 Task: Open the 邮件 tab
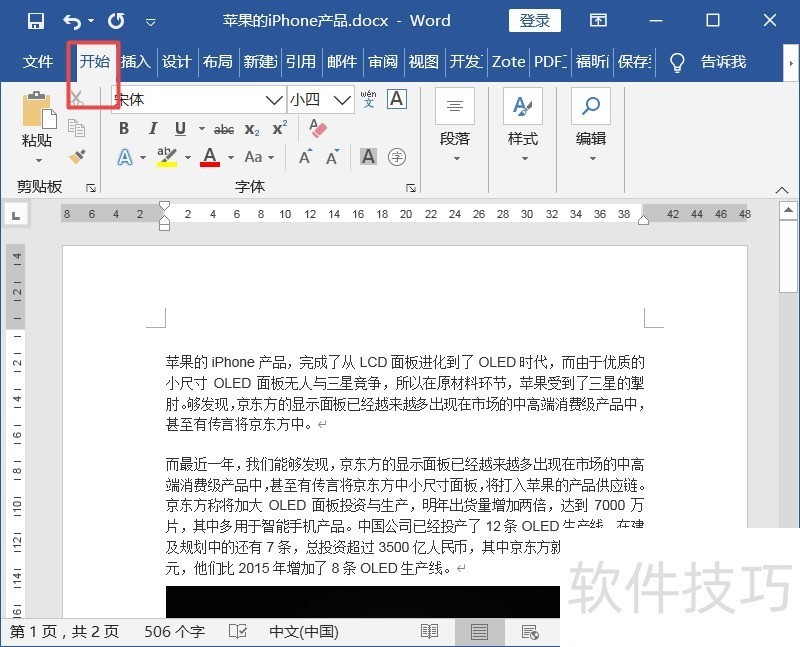tap(342, 62)
